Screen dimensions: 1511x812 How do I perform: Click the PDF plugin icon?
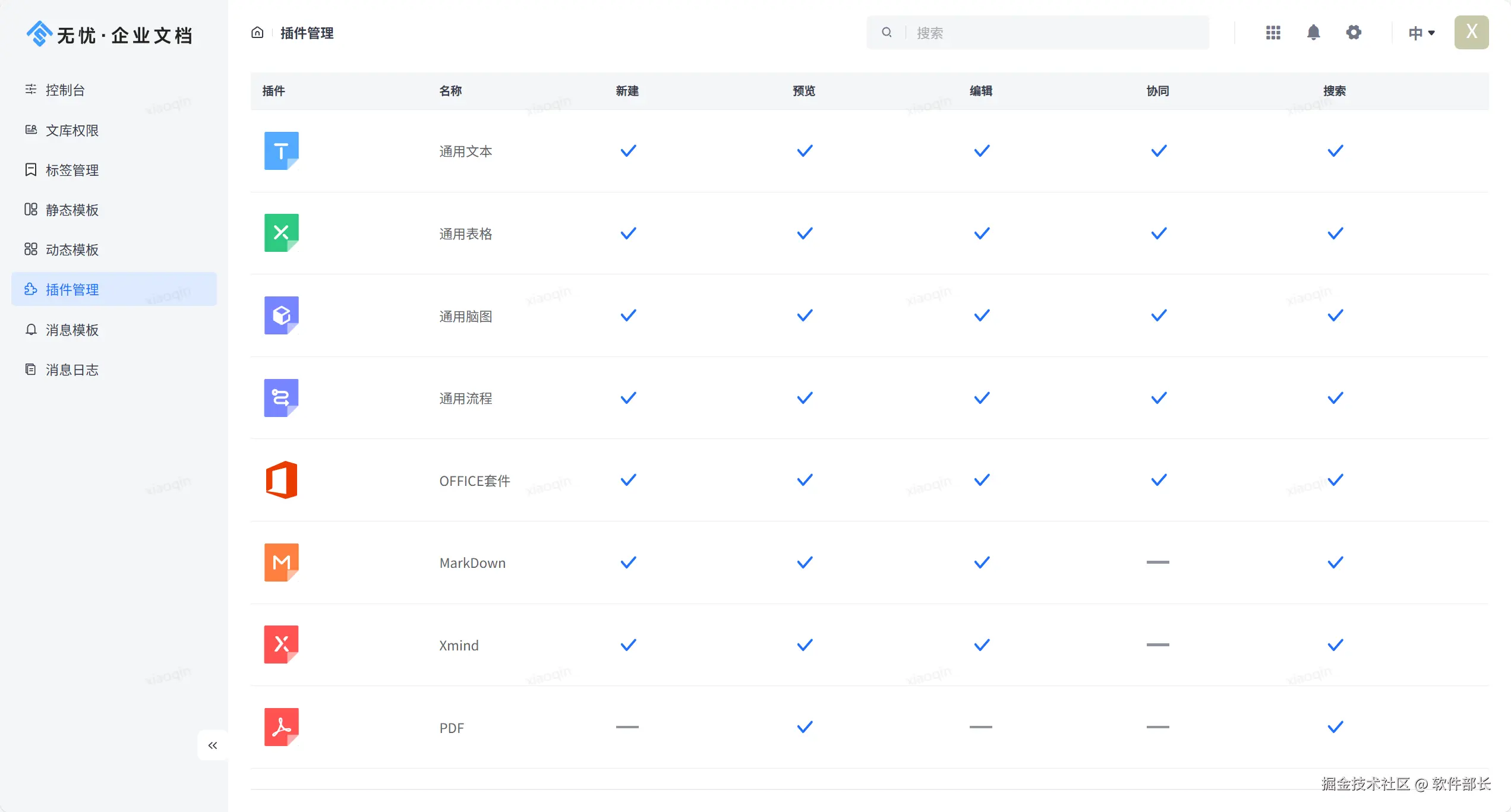pyautogui.click(x=281, y=727)
